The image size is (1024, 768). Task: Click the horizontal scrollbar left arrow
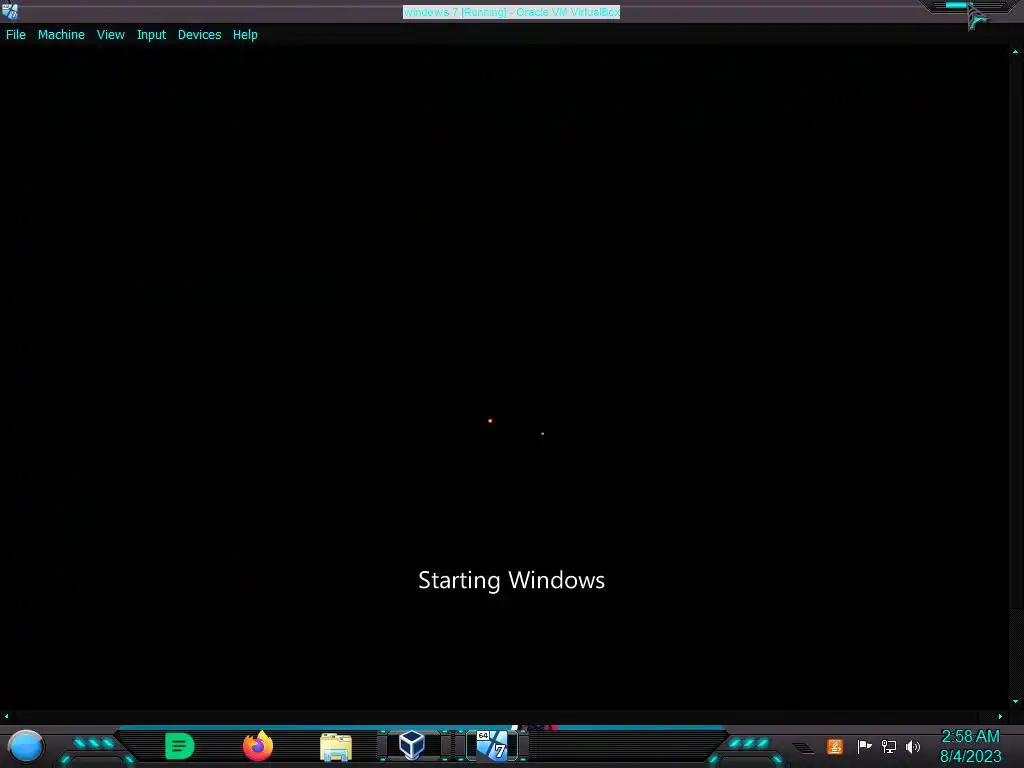point(7,716)
